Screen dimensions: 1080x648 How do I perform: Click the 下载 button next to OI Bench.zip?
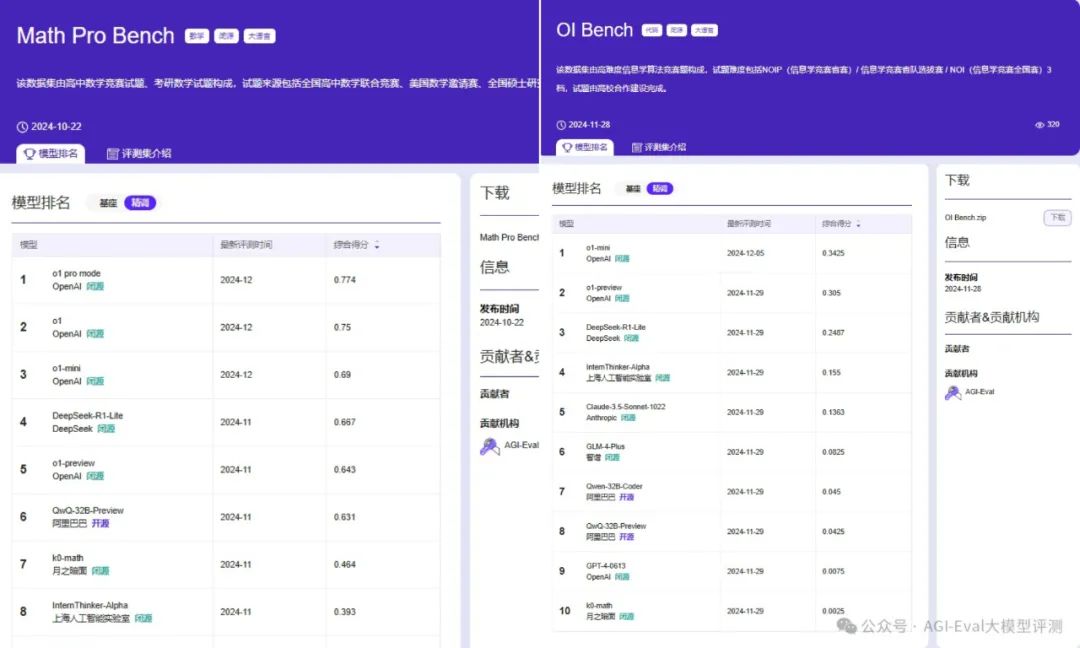tap(1057, 218)
